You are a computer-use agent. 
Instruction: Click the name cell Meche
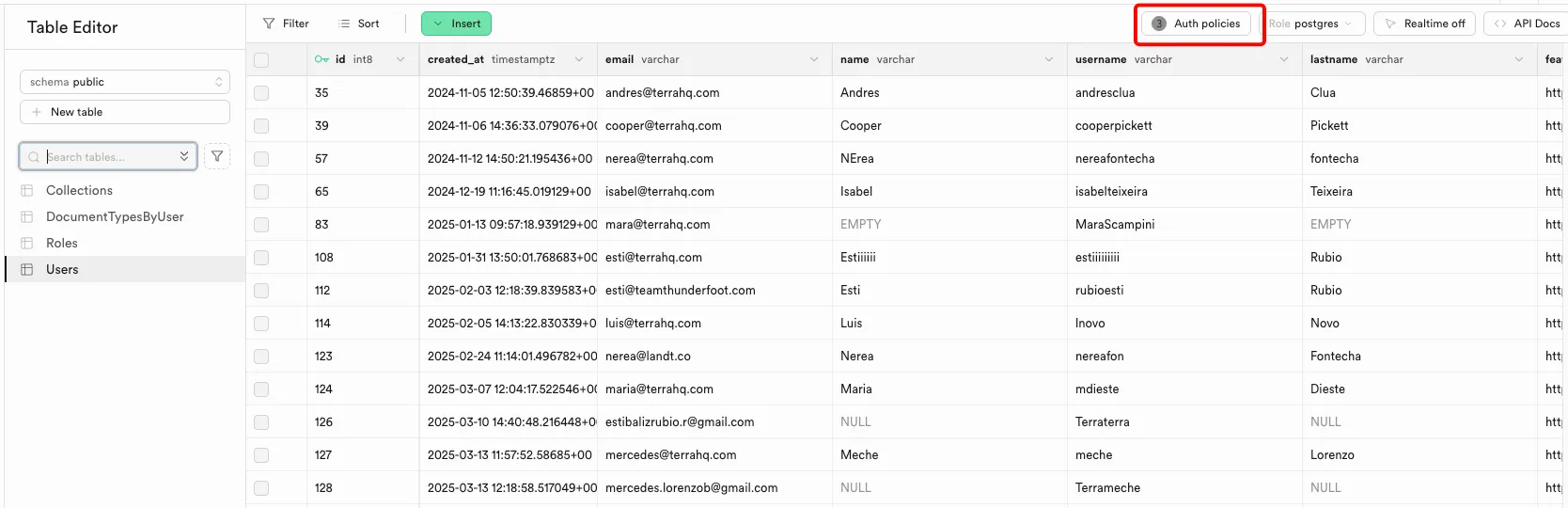949,455
